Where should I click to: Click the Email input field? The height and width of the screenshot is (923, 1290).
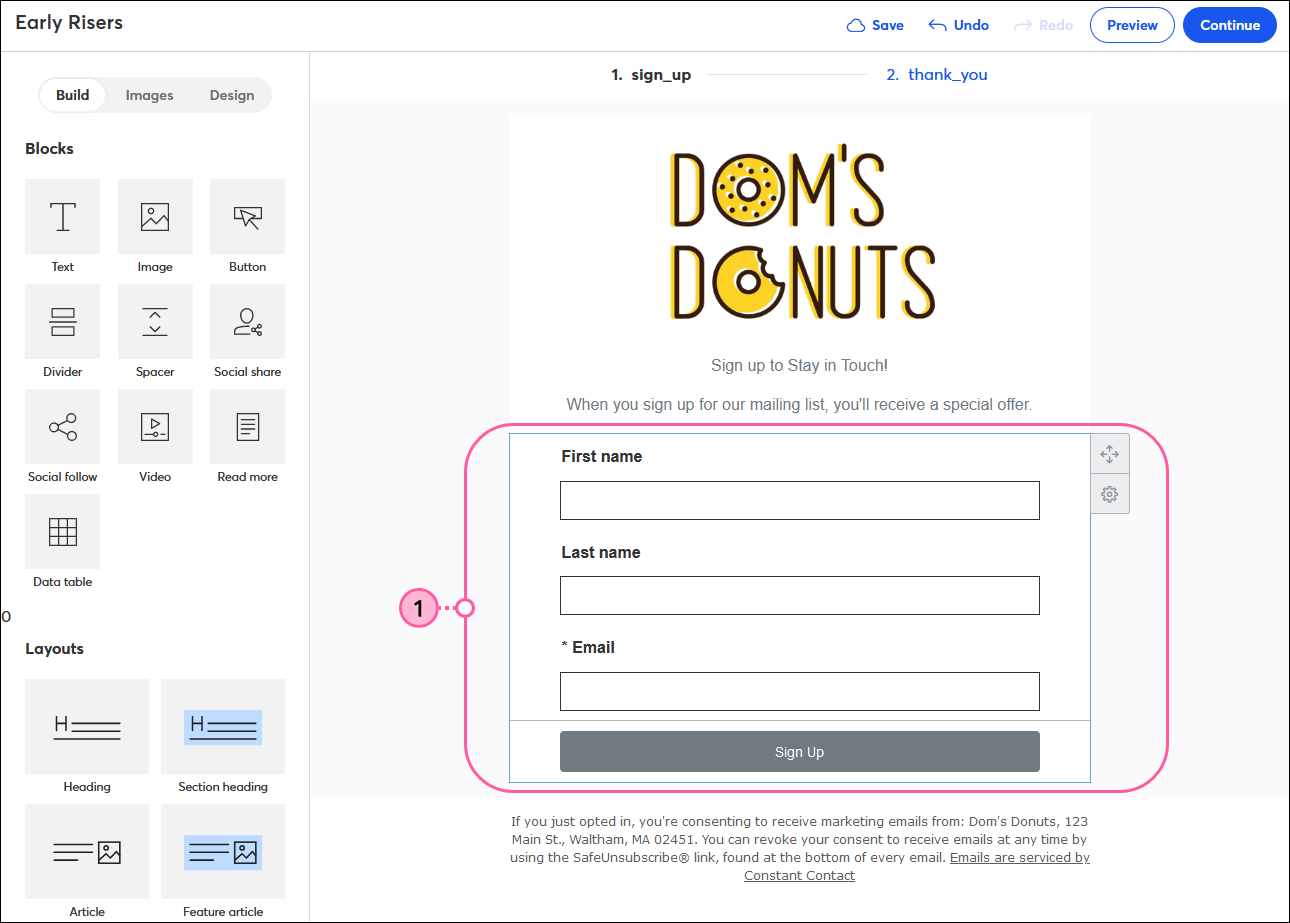[x=800, y=691]
